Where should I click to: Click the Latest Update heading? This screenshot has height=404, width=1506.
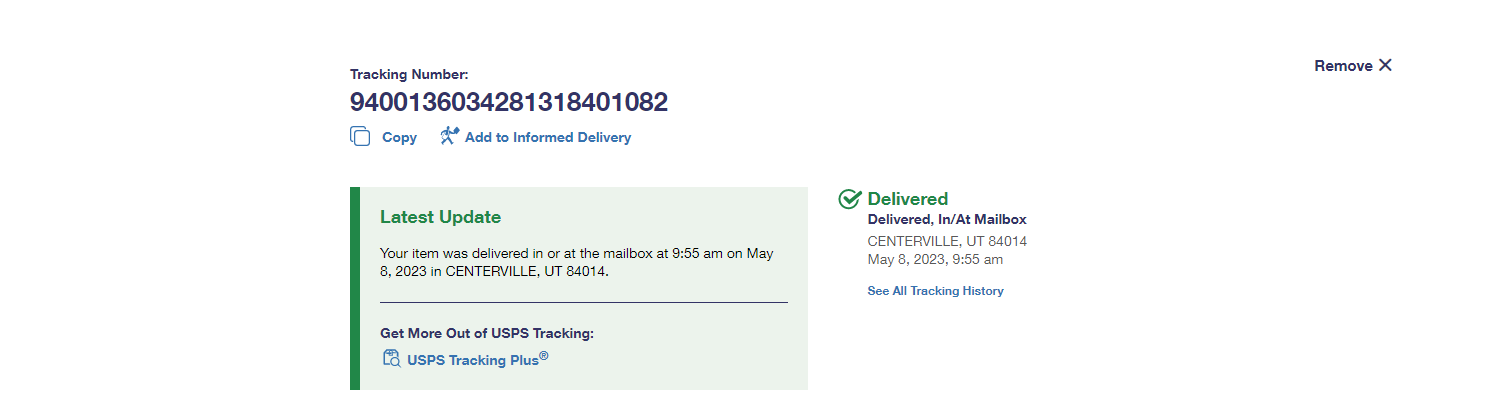coord(440,217)
